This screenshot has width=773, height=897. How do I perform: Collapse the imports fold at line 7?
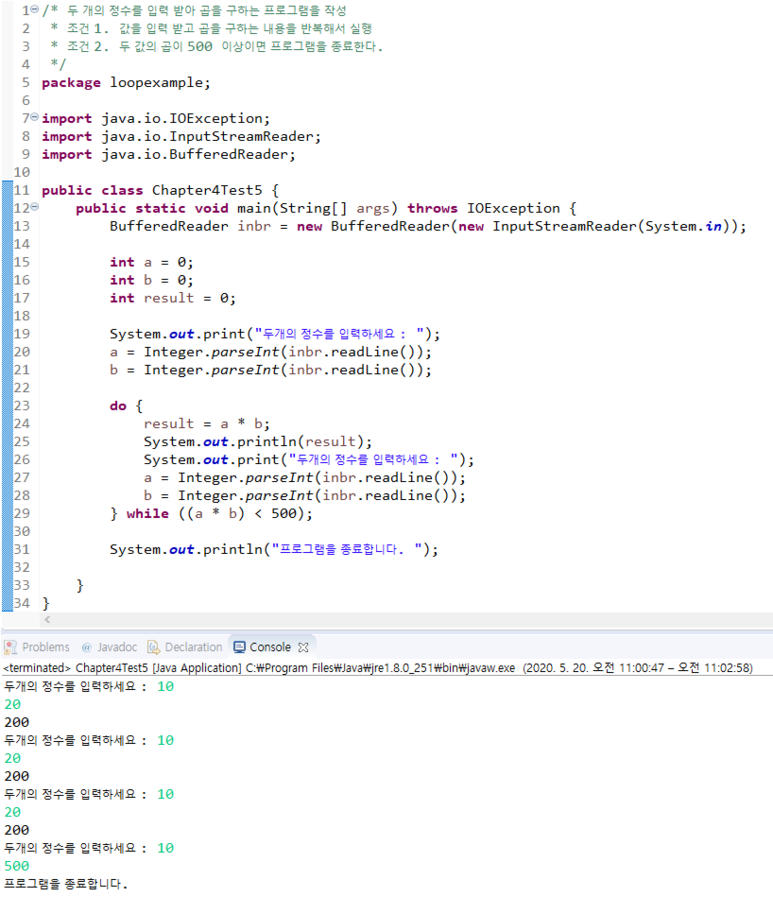[35, 117]
